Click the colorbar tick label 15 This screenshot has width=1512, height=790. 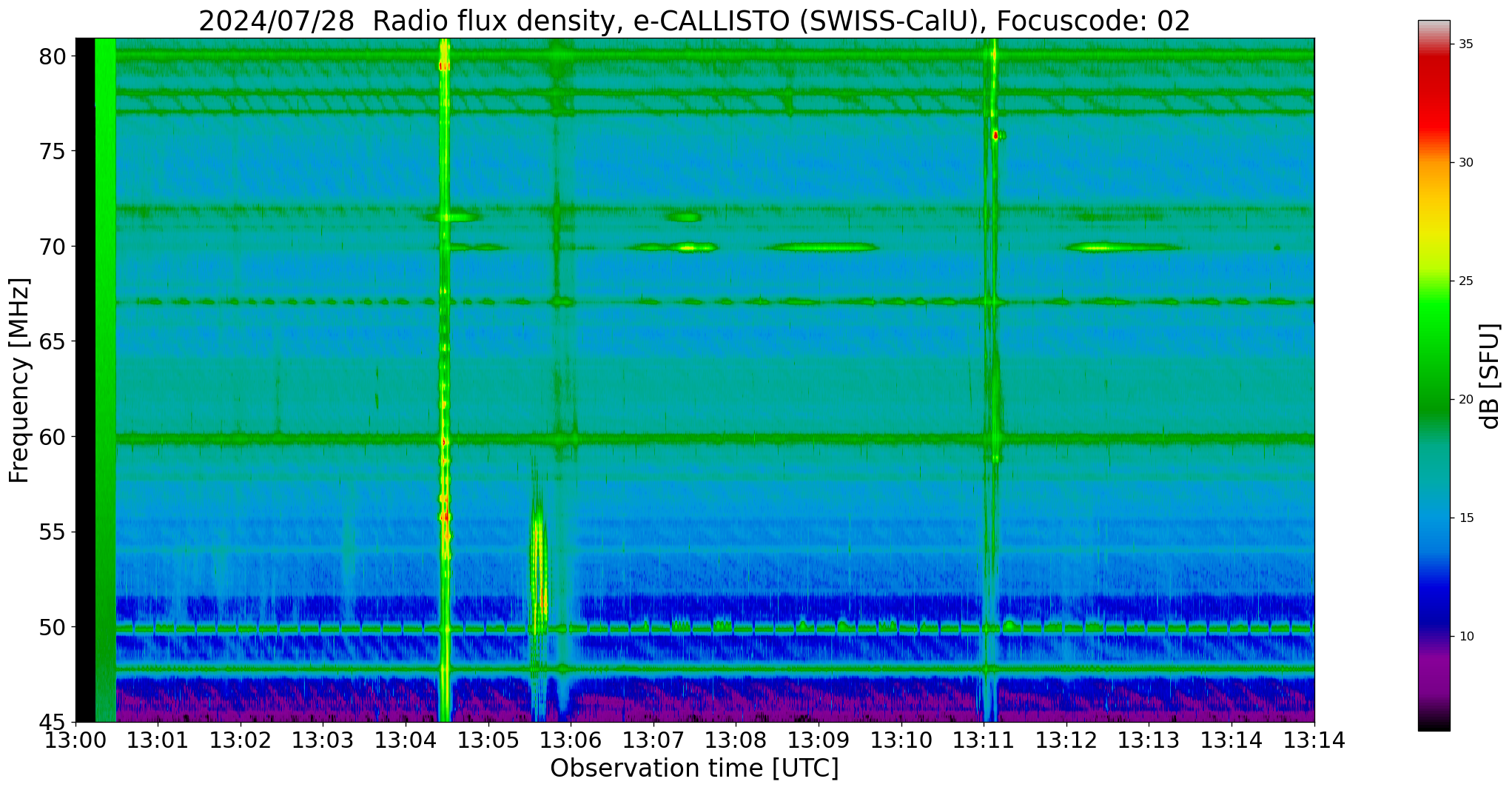tap(1466, 518)
